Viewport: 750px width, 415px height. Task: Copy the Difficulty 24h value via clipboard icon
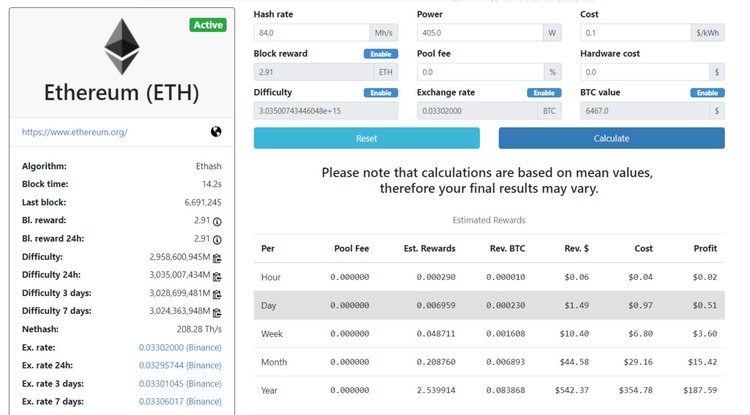[217, 274]
